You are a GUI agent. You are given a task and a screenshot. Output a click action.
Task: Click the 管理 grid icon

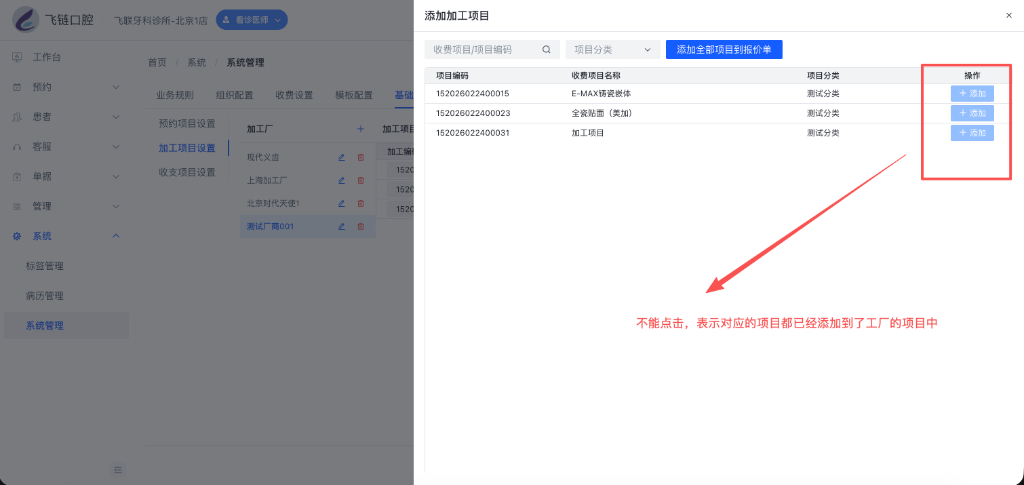pyautogui.click(x=17, y=206)
